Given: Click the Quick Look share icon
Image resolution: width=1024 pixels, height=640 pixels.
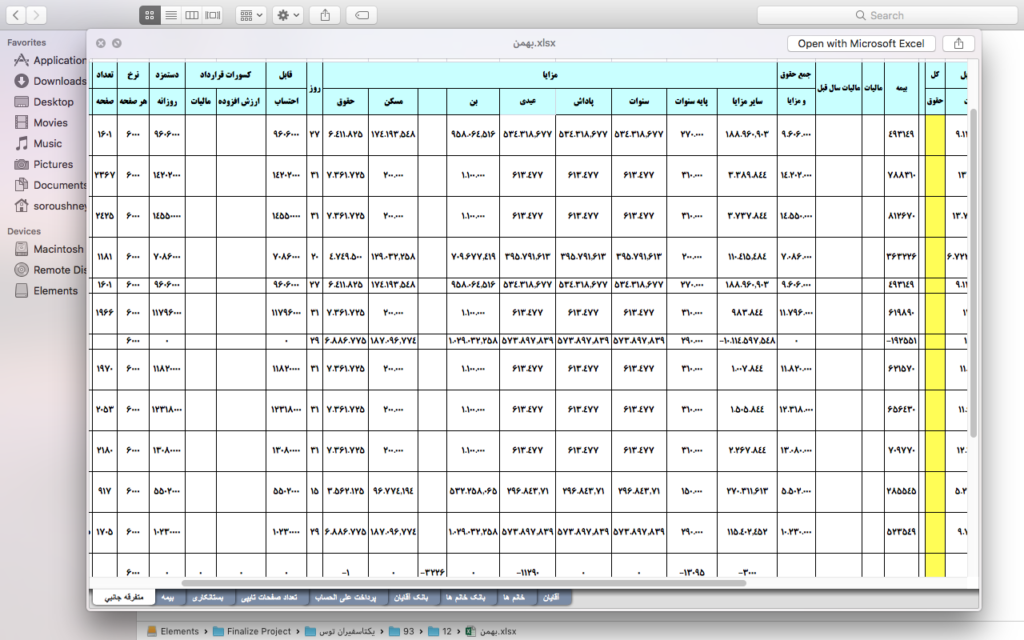Looking at the screenshot, I should coord(958,43).
